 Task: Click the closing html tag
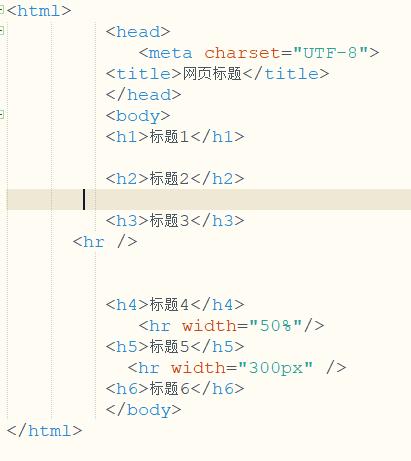(x=44, y=431)
